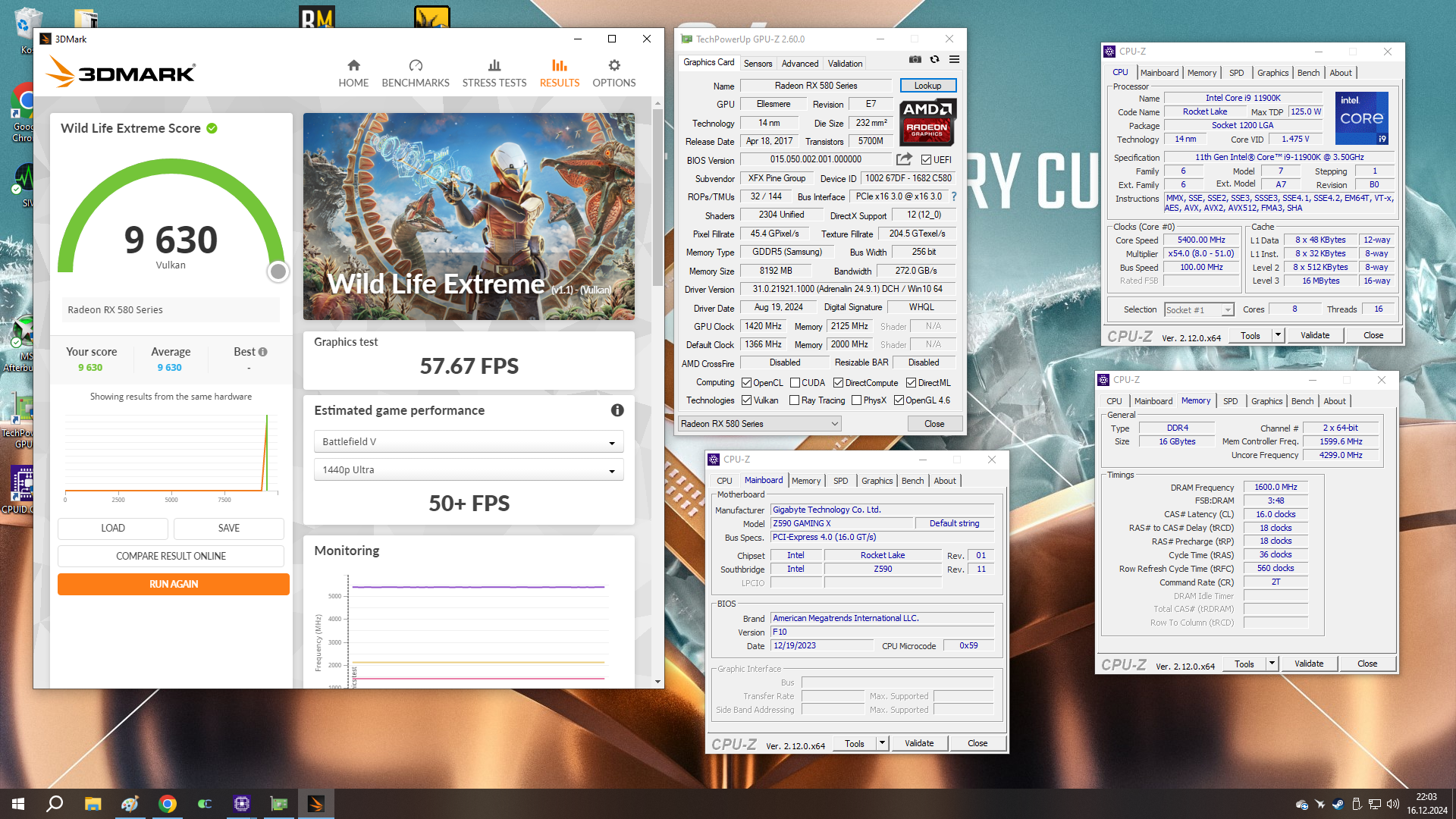The width and height of the screenshot is (1456, 819).
Task: Click Lookup button in GPU-Z
Action: pyautogui.click(x=927, y=86)
